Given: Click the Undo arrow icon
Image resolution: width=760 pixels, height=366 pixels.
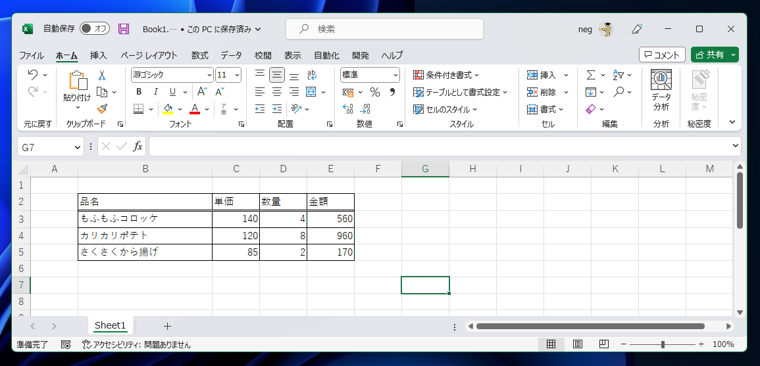Looking at the screenshot, I should [32, 75].
